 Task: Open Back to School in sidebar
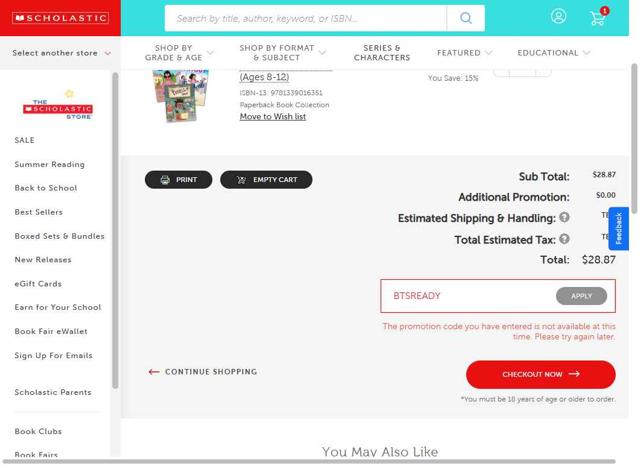[x=46, y=188]
